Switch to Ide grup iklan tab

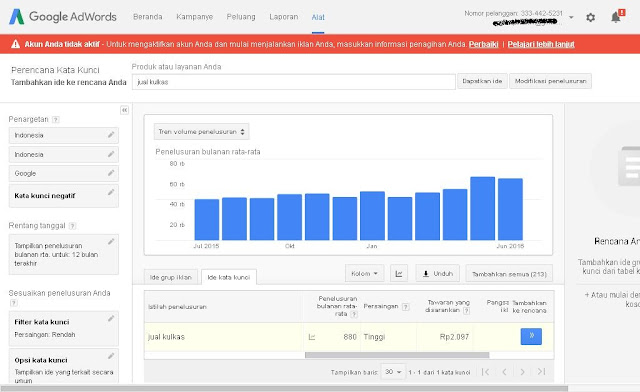(171, 277)
